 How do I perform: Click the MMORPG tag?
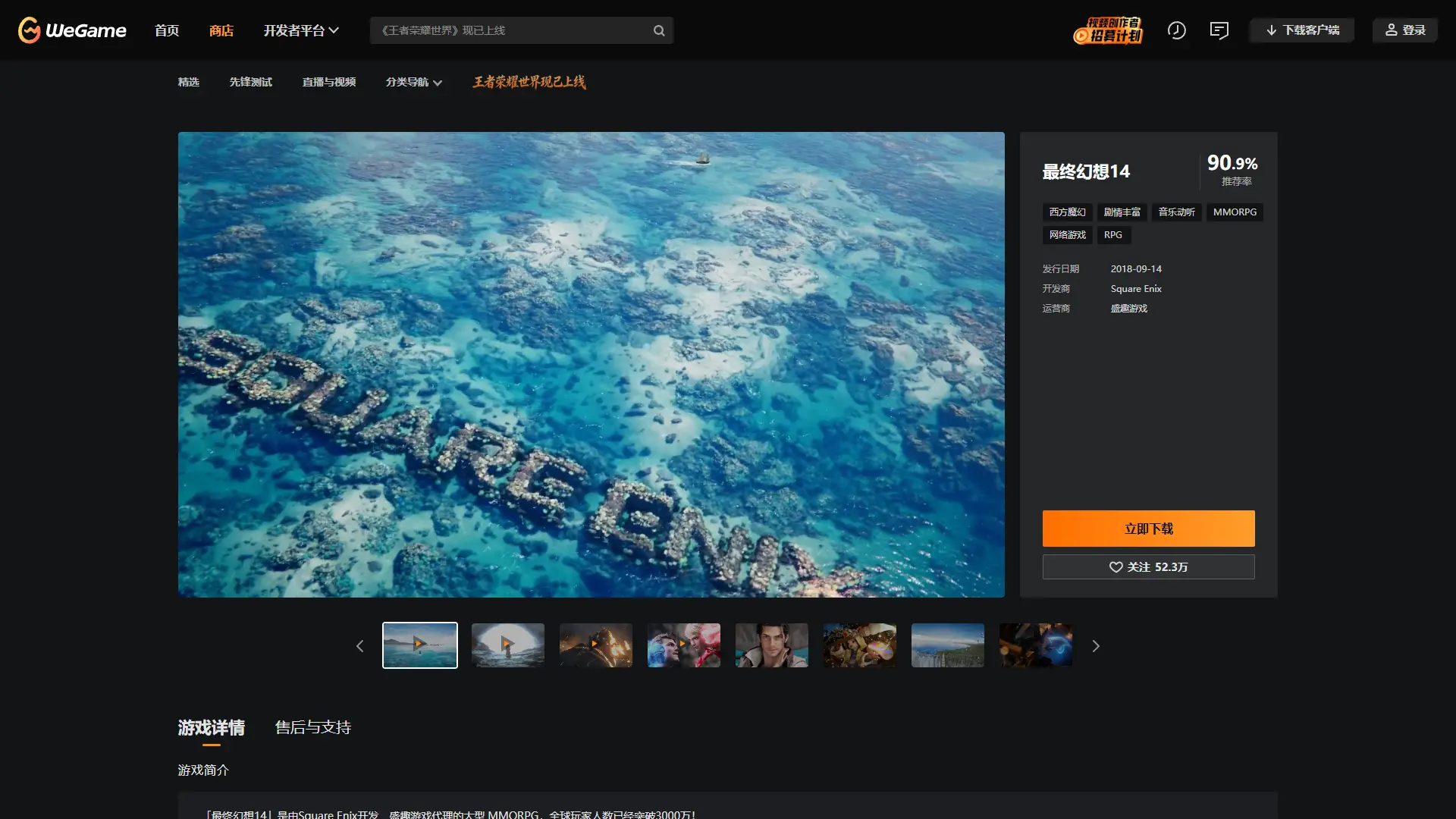coord(1234,212)
